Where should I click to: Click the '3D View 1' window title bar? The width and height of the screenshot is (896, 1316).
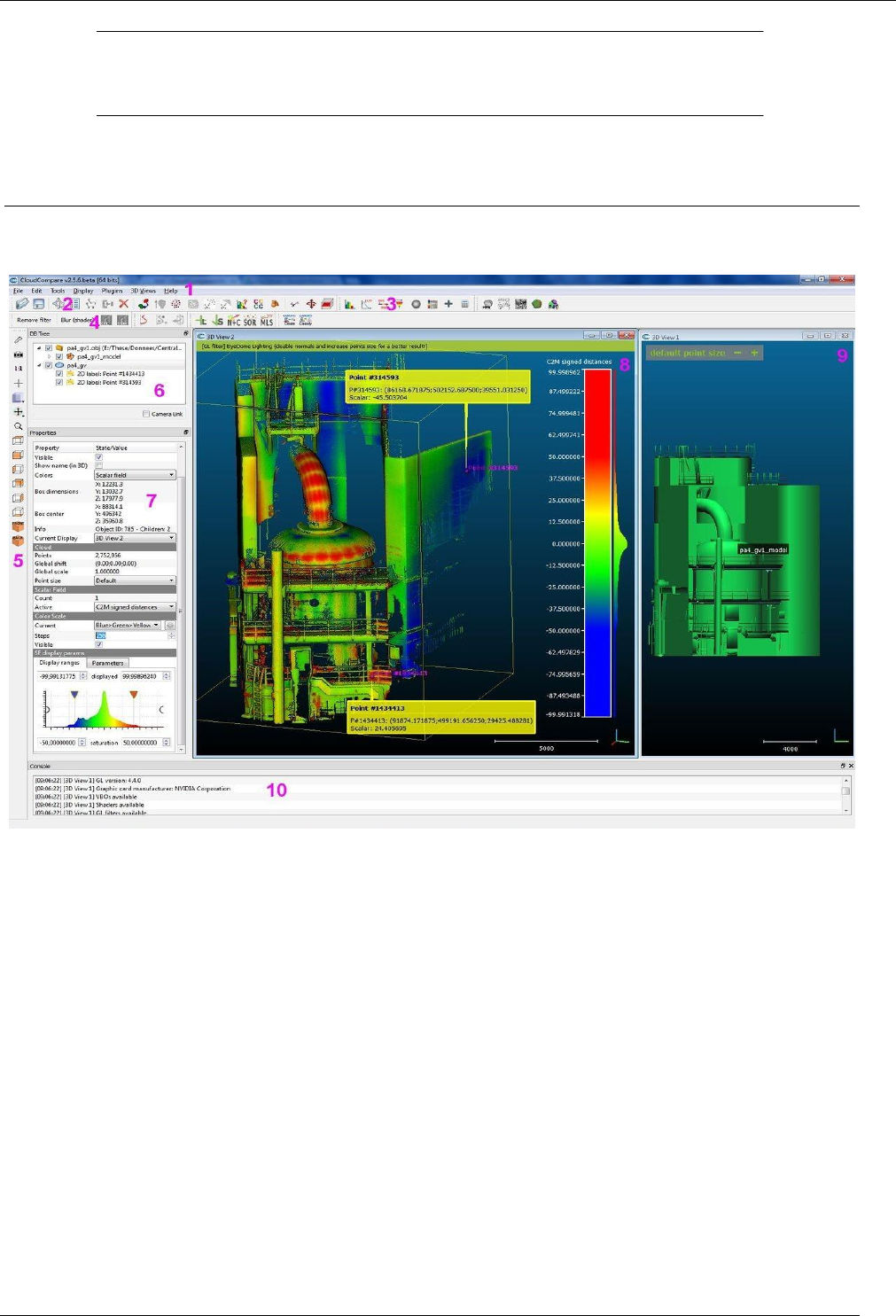coord(747,336)
